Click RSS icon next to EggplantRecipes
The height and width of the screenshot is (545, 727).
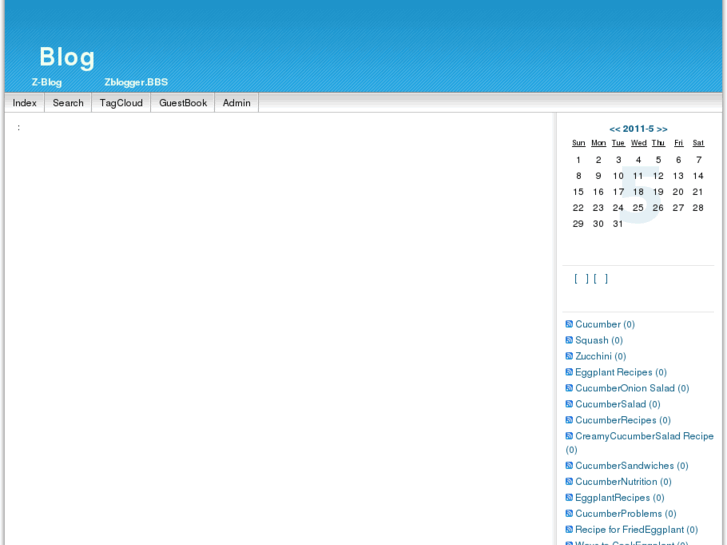(569, 497)
